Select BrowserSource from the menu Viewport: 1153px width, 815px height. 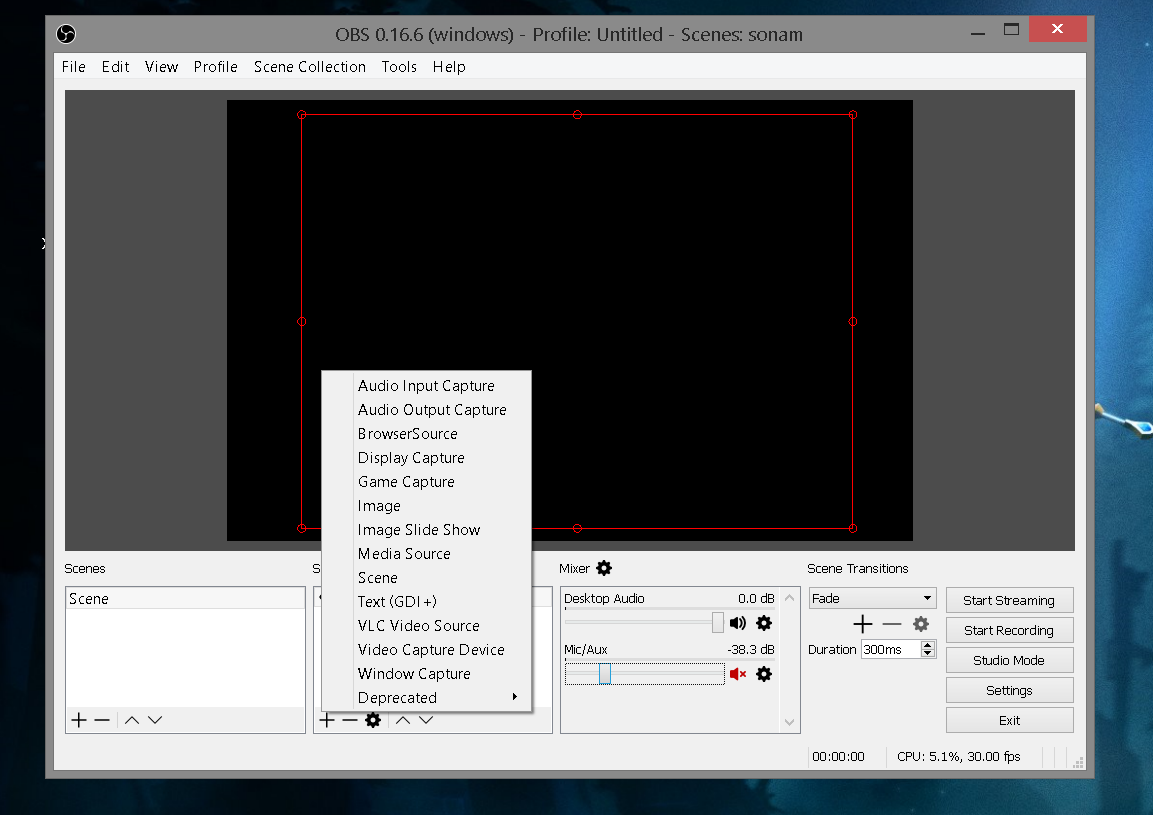[x=426, y=434]
